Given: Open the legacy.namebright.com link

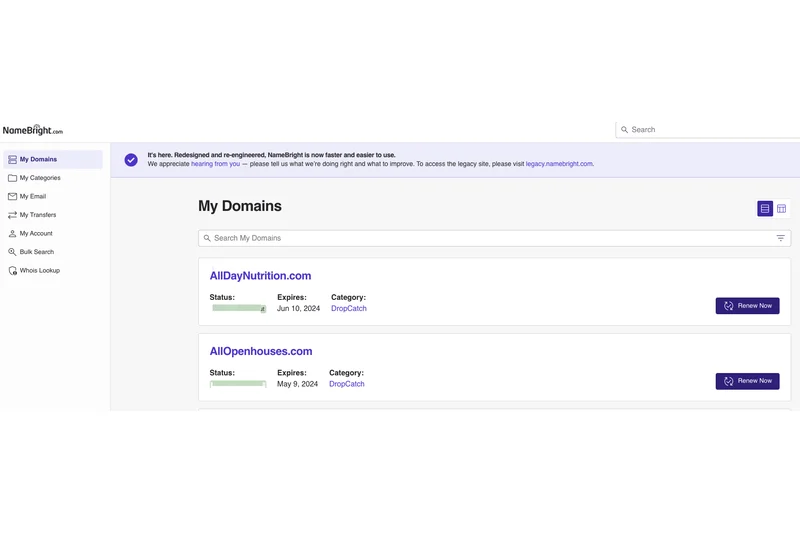Looking at the screenshot, I should click(x=559, y=164).
